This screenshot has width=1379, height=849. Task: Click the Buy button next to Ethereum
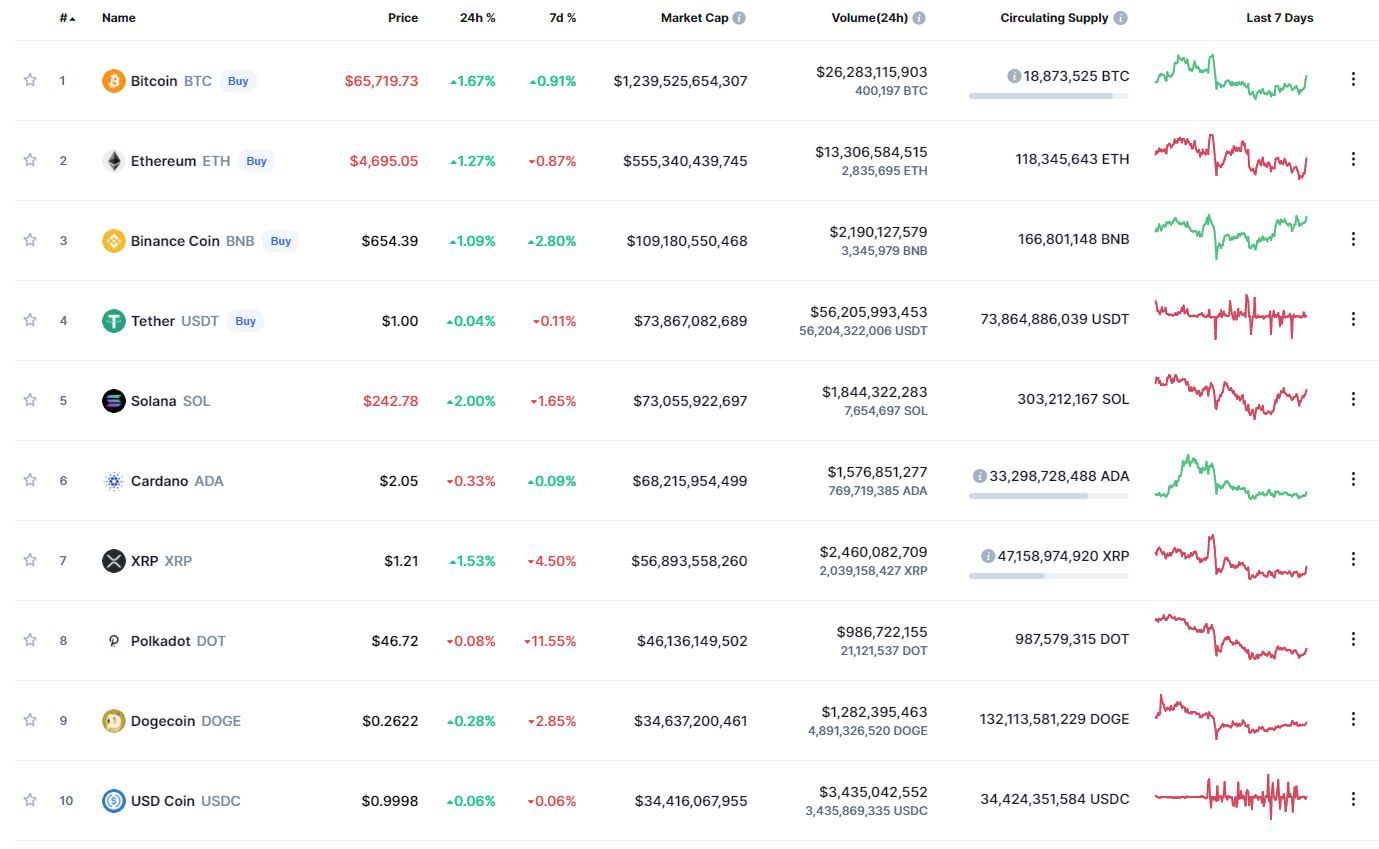(x=257, y=161)
